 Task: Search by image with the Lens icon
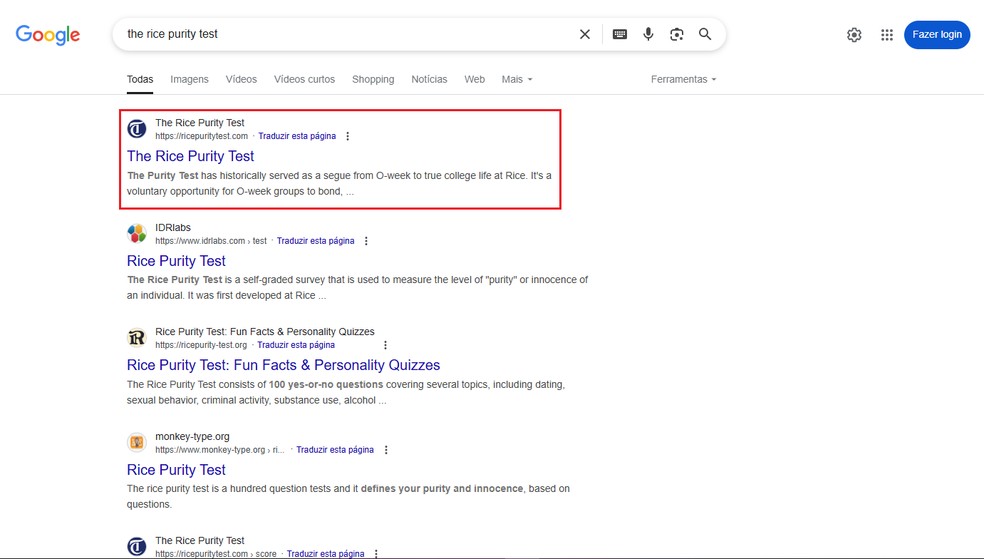click(677, 34)
